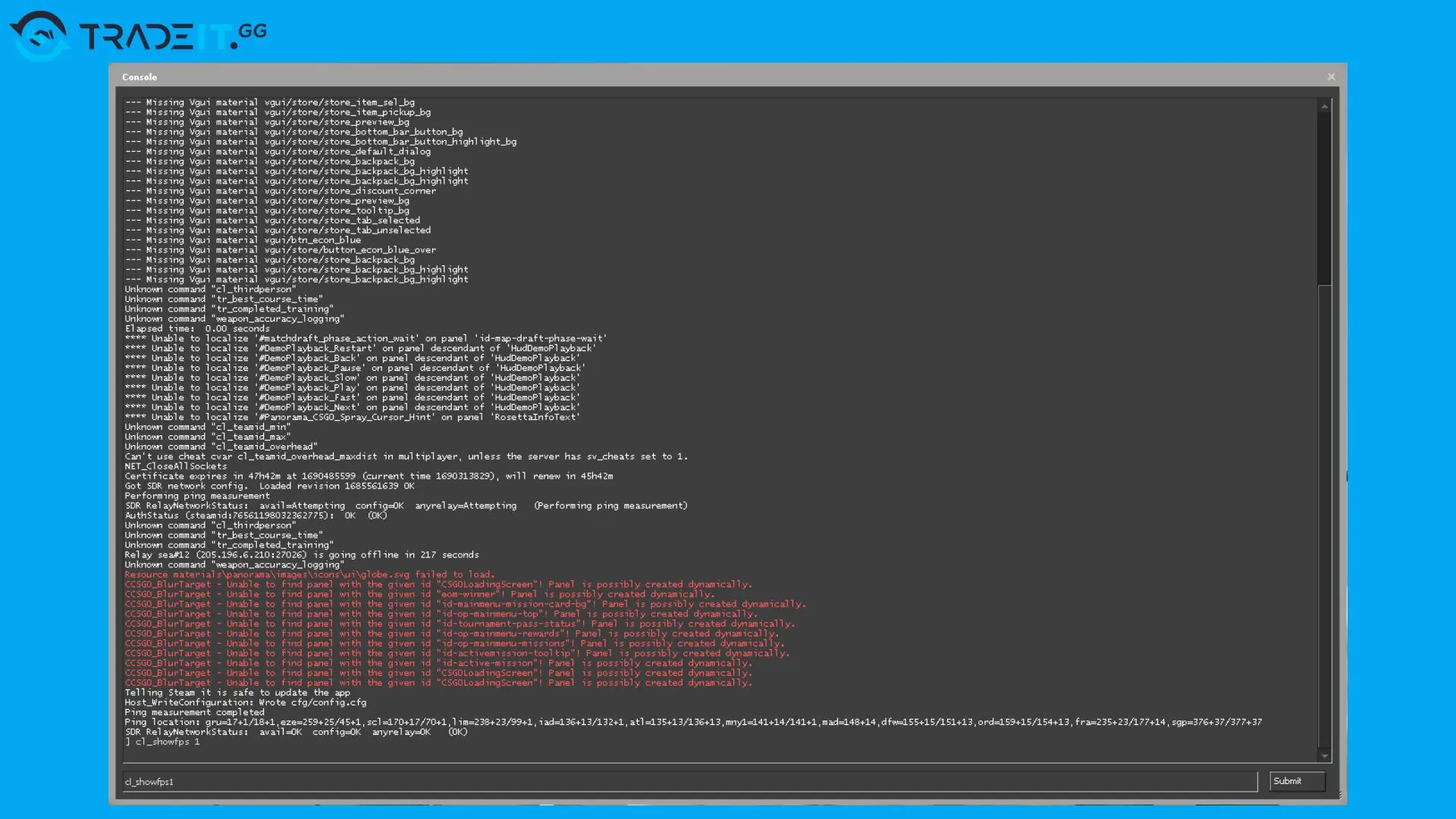Screen dimensions: 1456x819
Task: Click the "NET_CloseAllSockets" line
Action: click(x=176, y=466)
